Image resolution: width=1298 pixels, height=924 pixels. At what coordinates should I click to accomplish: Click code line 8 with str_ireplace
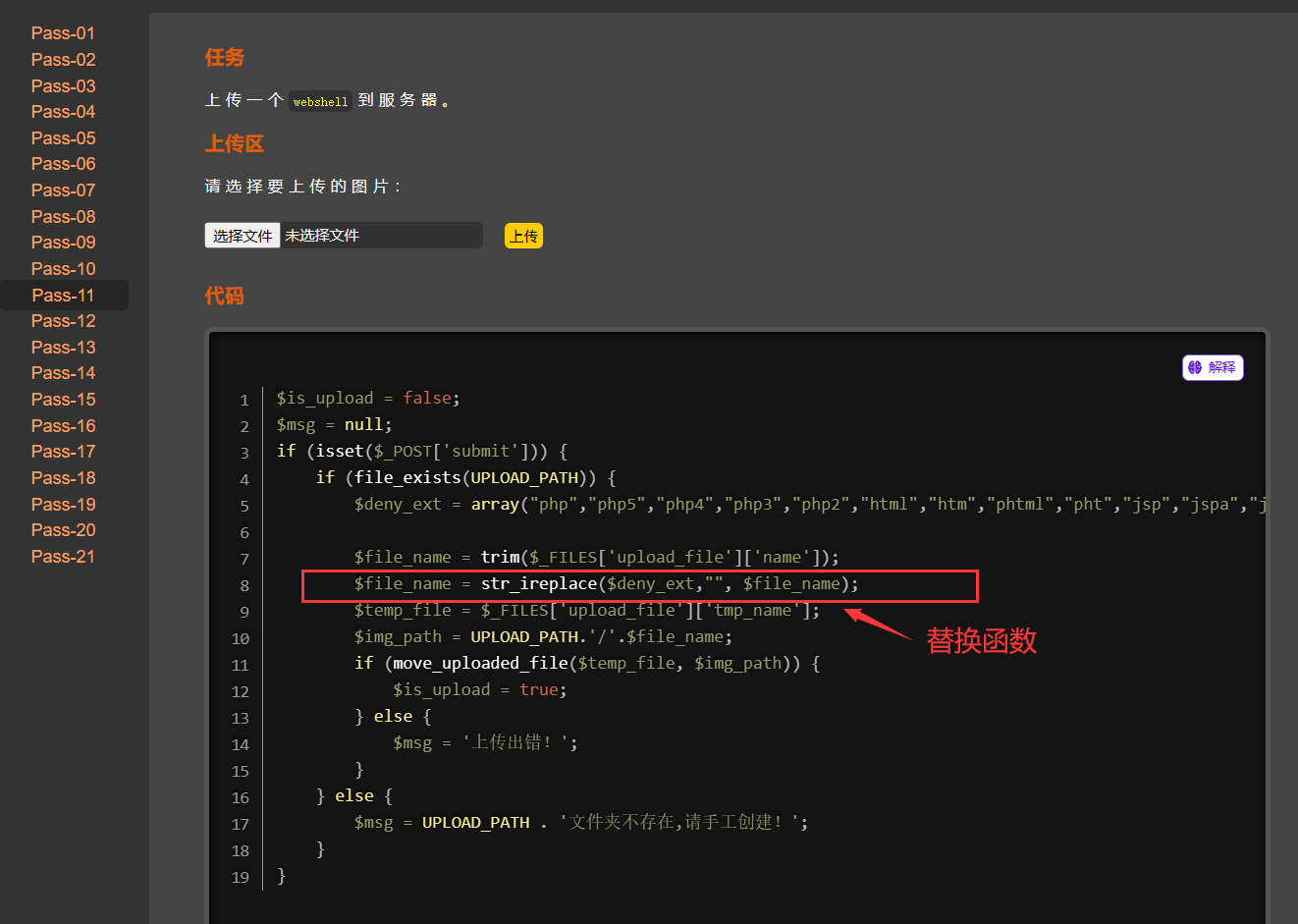pyautogui.click(x=606, y=584)
